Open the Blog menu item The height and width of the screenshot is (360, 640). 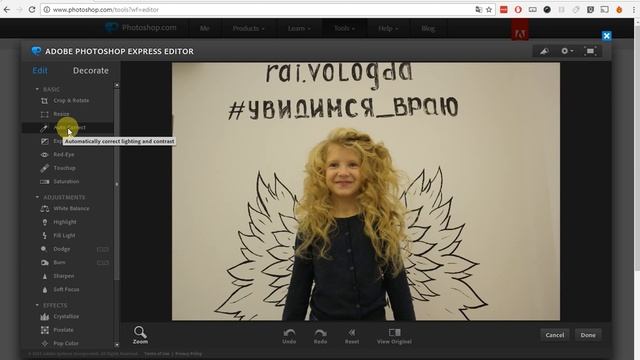pos(428,28)
